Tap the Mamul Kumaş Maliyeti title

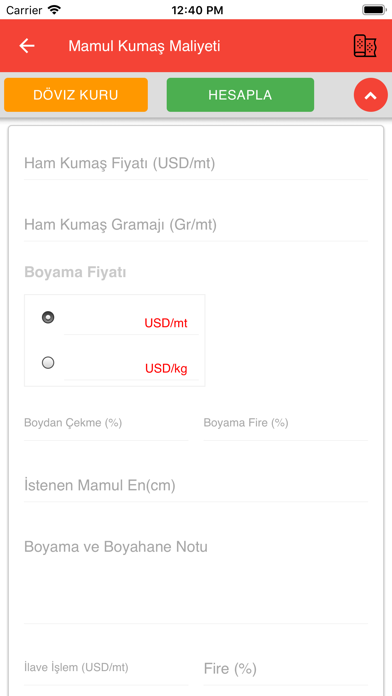tap(144, 46)
